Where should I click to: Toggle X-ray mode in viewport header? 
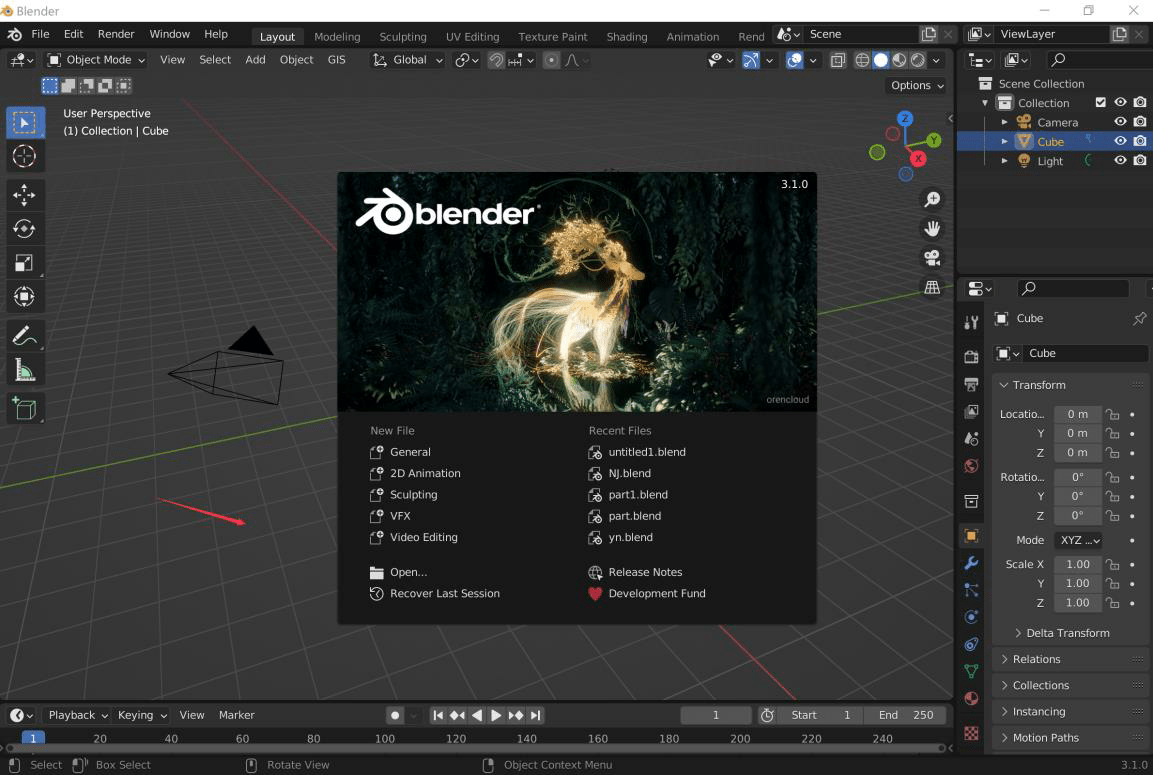coord(838,60)
